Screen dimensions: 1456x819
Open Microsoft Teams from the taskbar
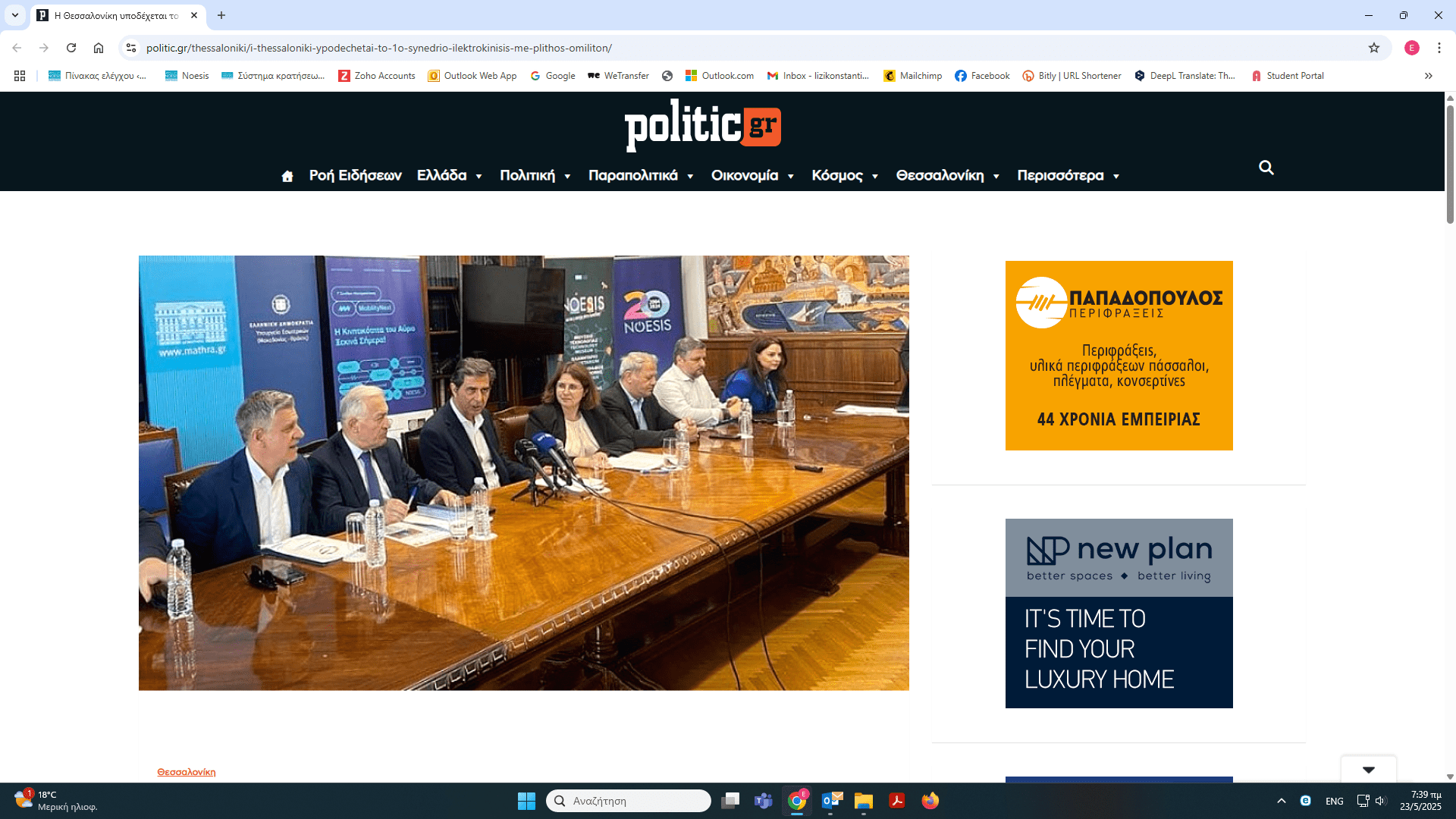tap(763, 801)
